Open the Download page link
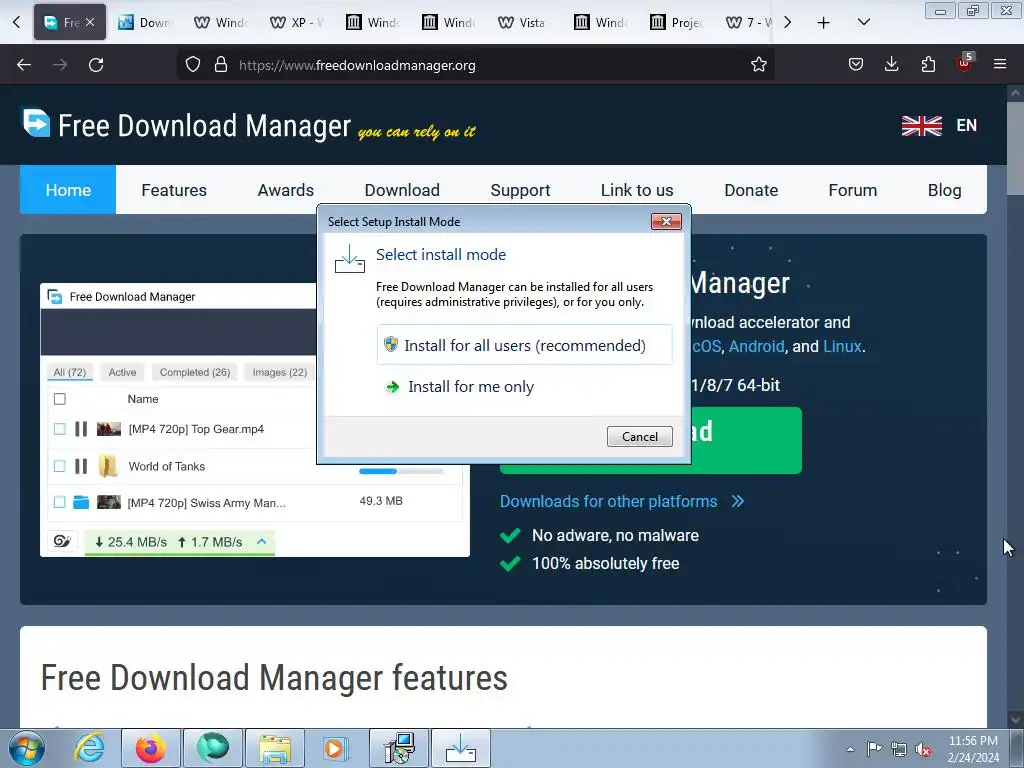 point(402,190)
